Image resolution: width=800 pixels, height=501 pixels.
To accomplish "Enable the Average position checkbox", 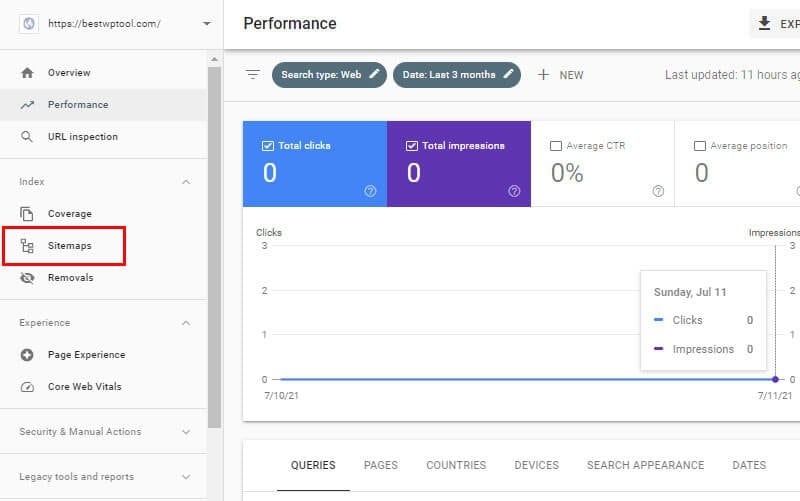I will tap(700, 146).
